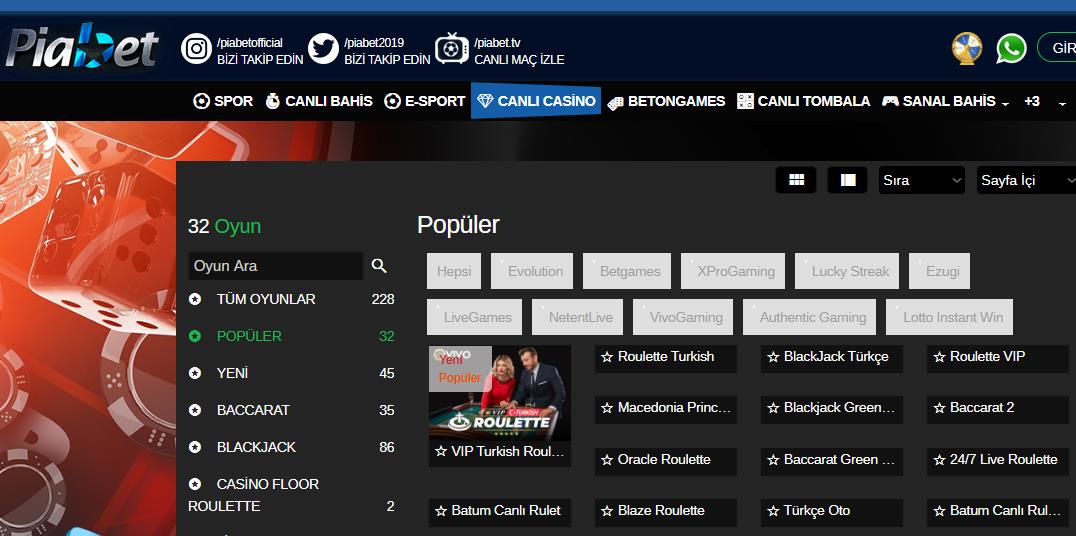Click the game search magnifier icon
Image resolution: width=1076 pixels, height=536 pixels.
(x=379, y=266)
